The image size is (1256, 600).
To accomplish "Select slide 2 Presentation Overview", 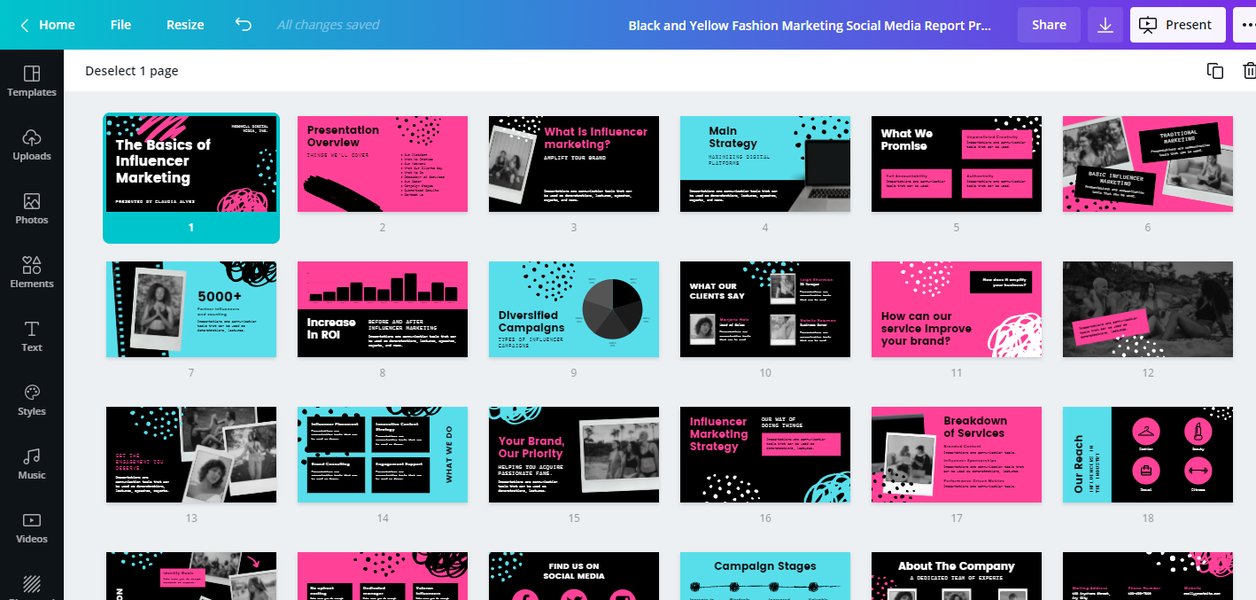I will pyautogui.click(x=382, y=164).
